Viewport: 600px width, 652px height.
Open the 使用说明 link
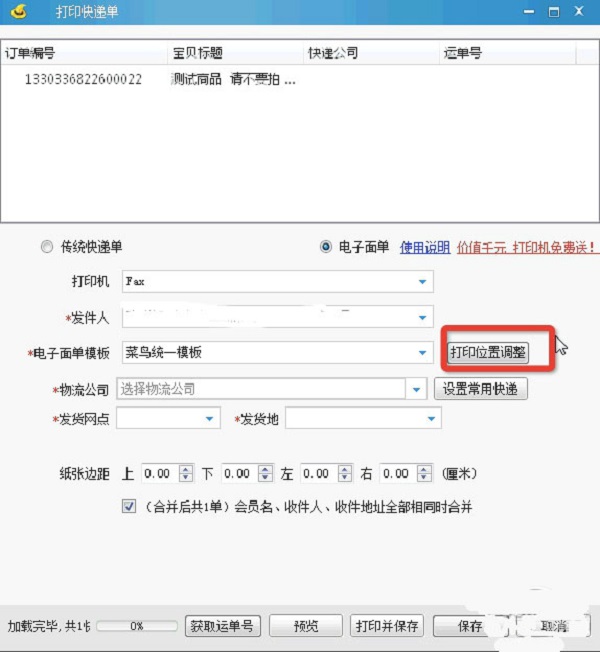(x=425, y=248)
